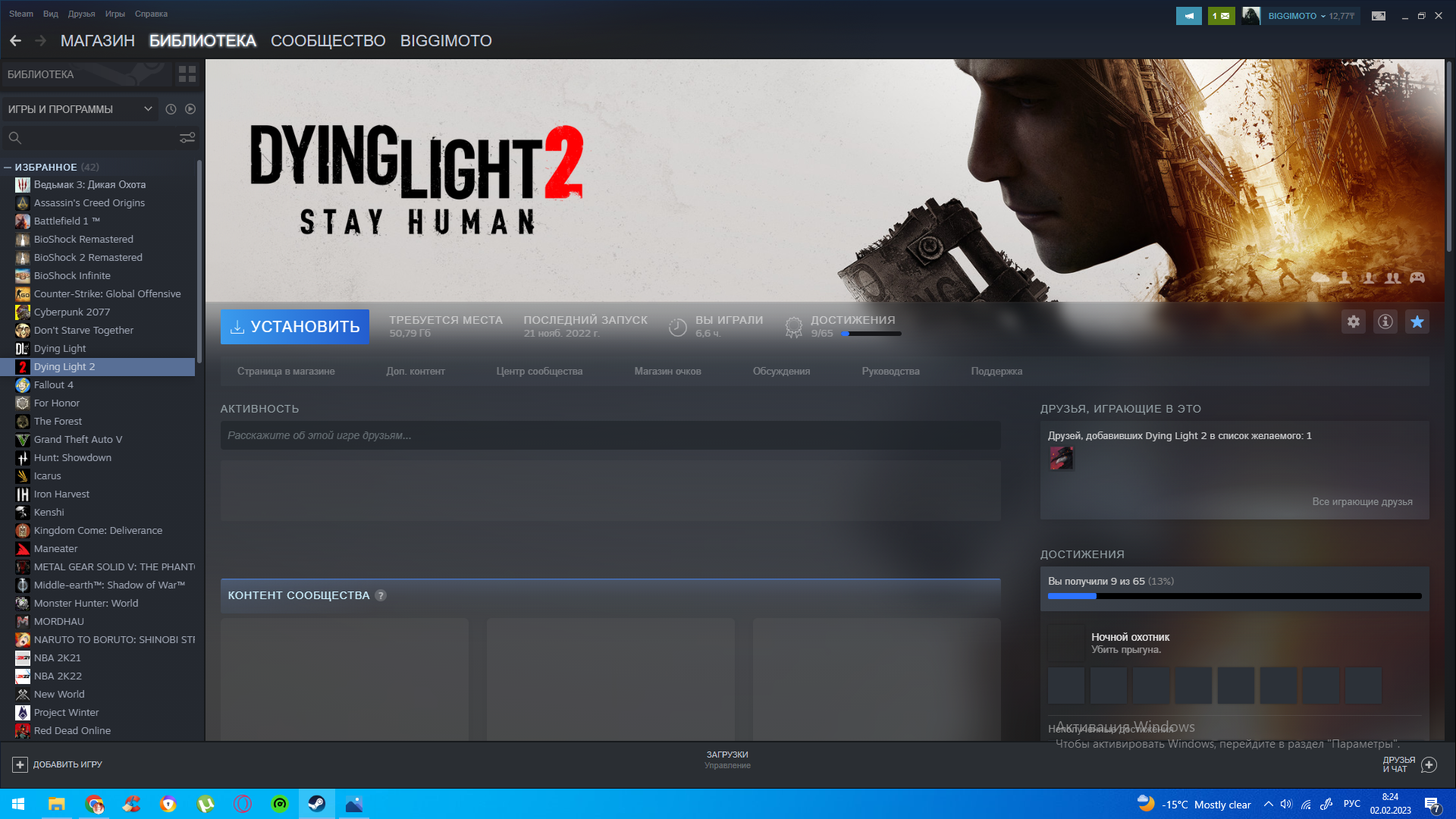Open Chrome from taskbar

click(94, 804)
